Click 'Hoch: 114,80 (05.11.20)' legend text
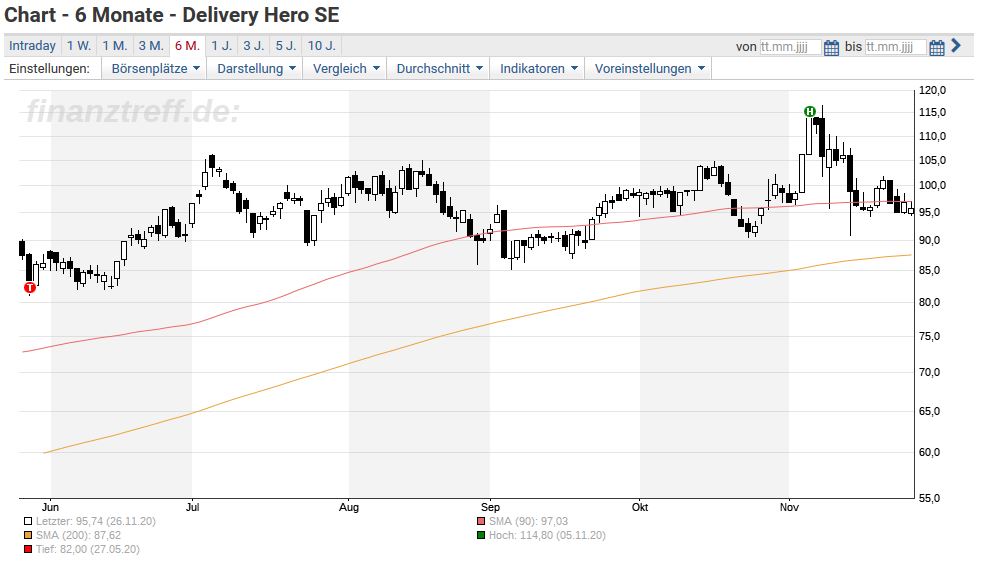Screen dimensions: 985x564 coord(547,535)
